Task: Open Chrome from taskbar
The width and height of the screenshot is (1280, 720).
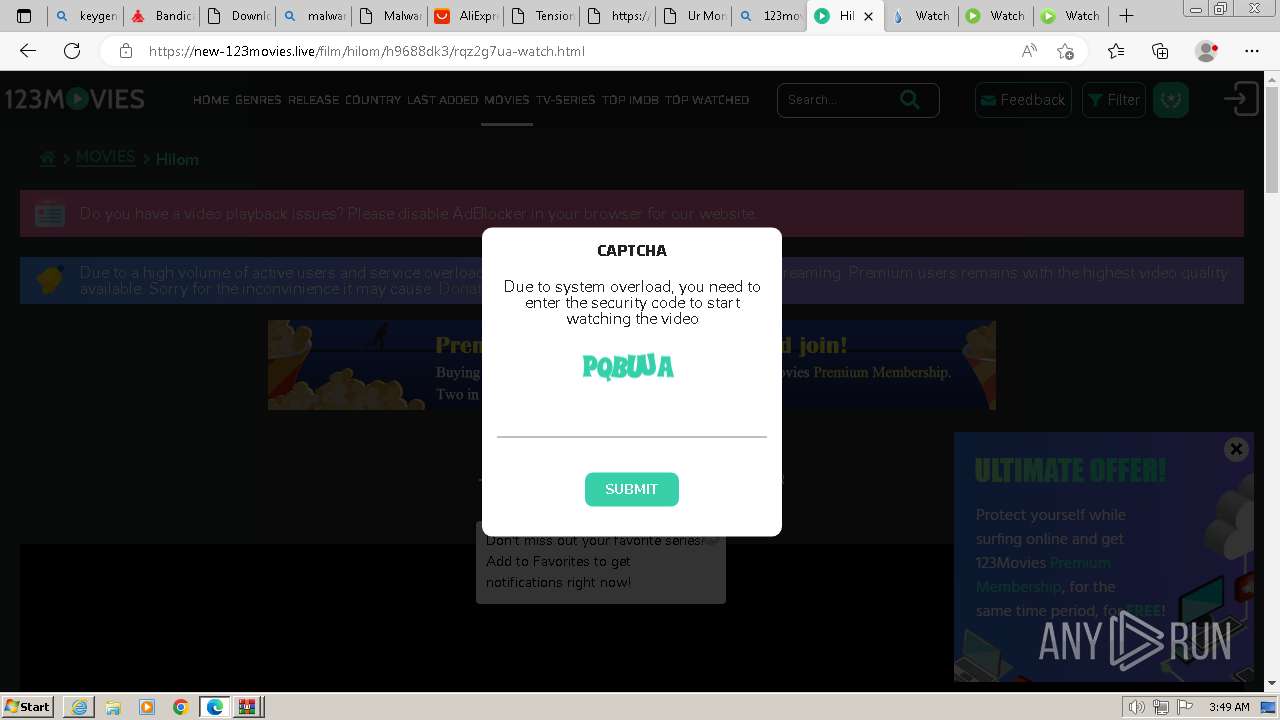Action: click(180, 707)
